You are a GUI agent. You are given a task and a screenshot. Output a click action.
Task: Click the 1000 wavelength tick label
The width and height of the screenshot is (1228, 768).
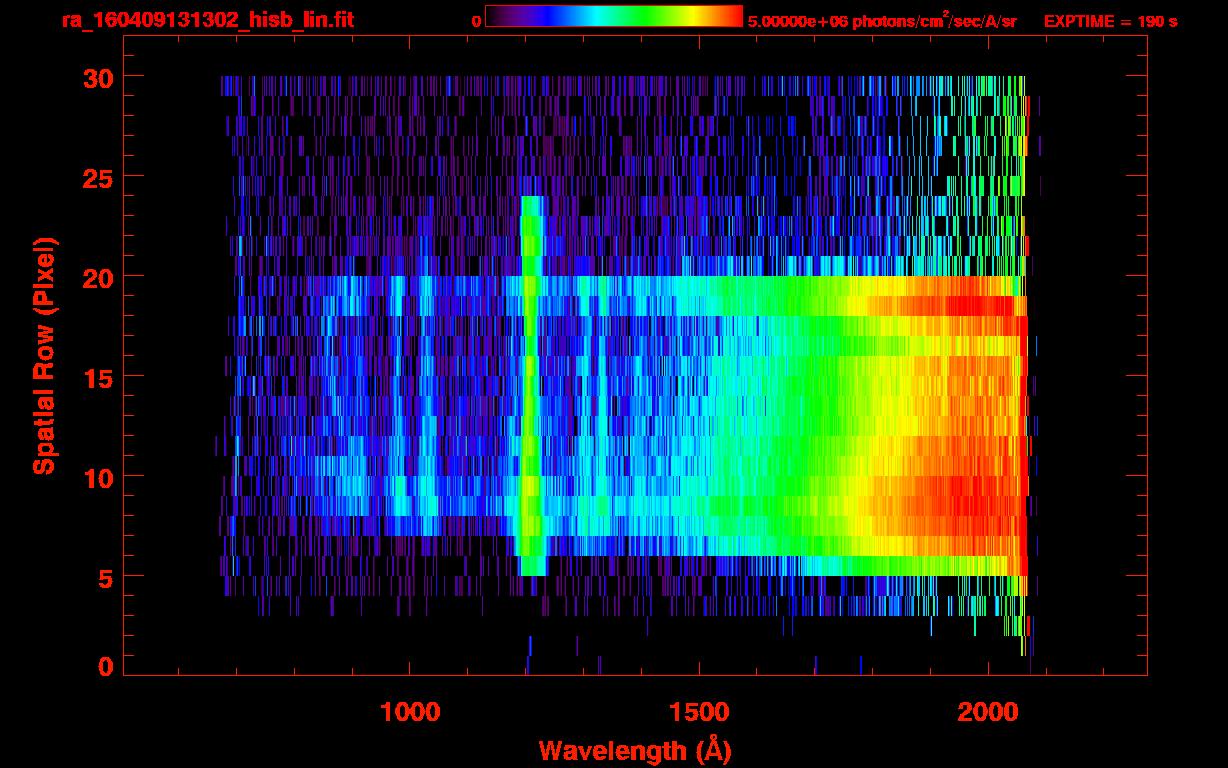410,711
